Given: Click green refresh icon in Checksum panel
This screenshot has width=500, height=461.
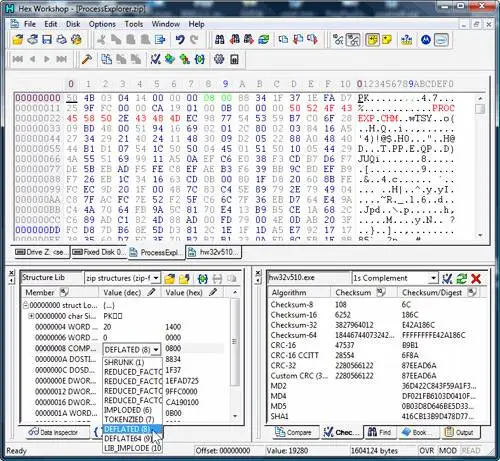Looking at the screenshot, I should point(462,279).
